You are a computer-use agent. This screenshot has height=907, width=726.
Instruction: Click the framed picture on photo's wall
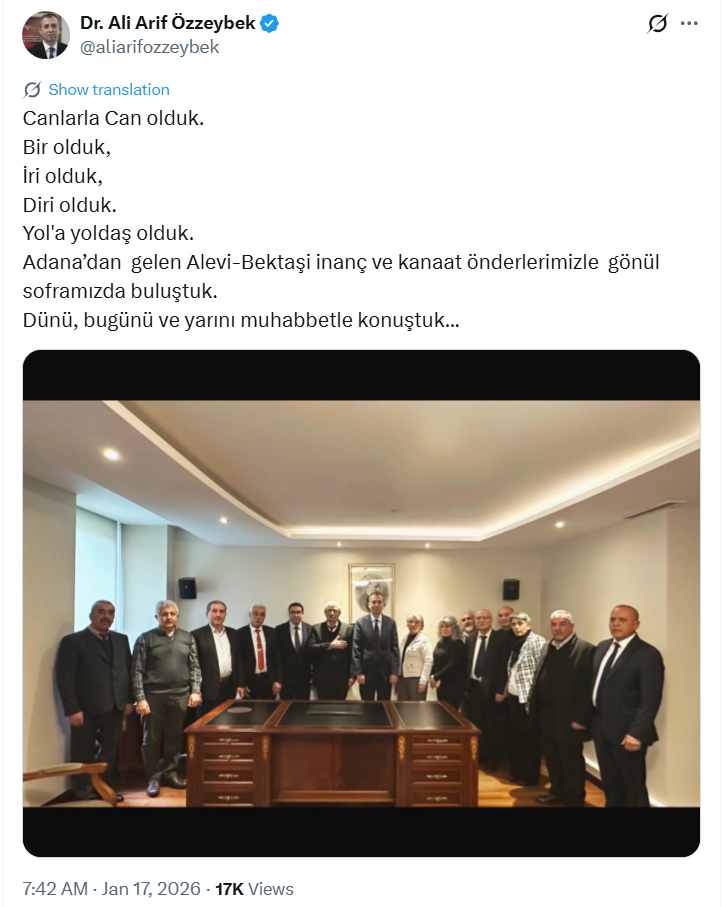click(372, 592)
